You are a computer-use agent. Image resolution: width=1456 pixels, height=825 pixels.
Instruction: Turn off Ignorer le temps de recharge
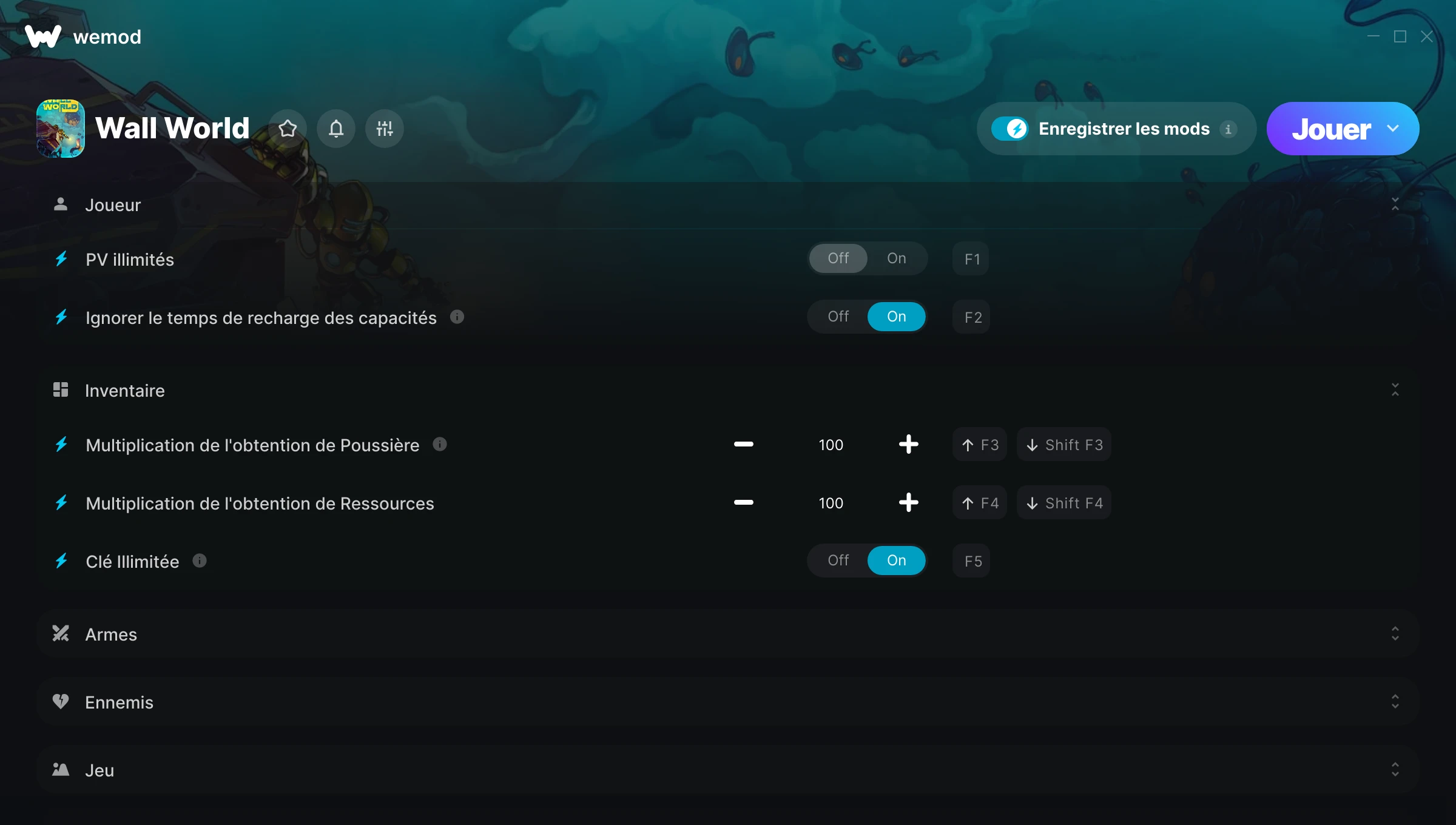coord(838,317)
